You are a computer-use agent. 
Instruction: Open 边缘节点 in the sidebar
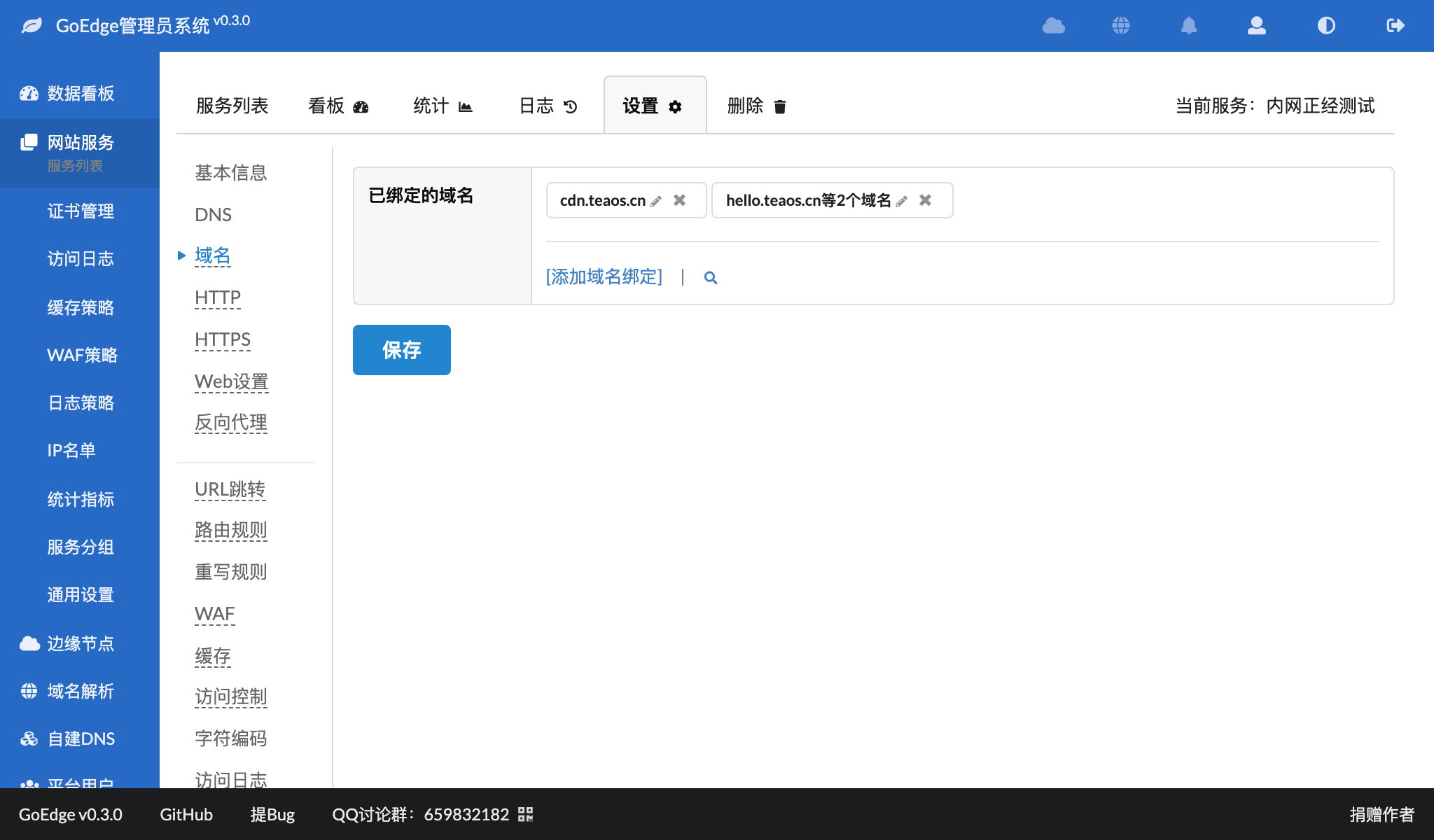click(80, 644)
